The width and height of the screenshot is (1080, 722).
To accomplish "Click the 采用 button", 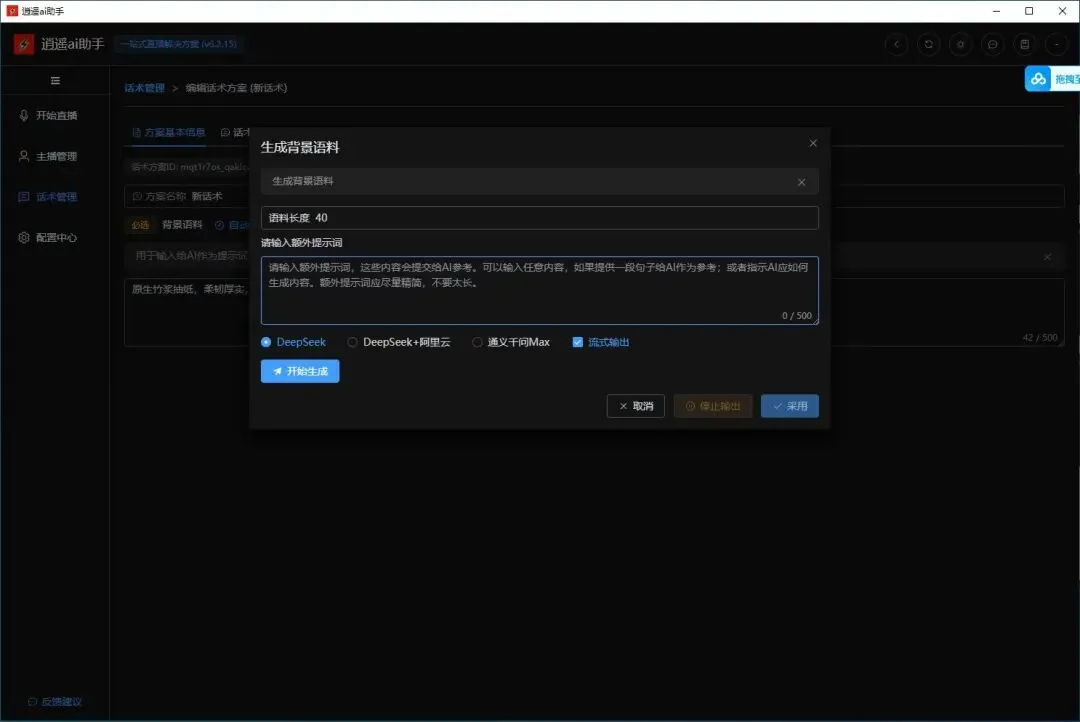I will 790,406.
